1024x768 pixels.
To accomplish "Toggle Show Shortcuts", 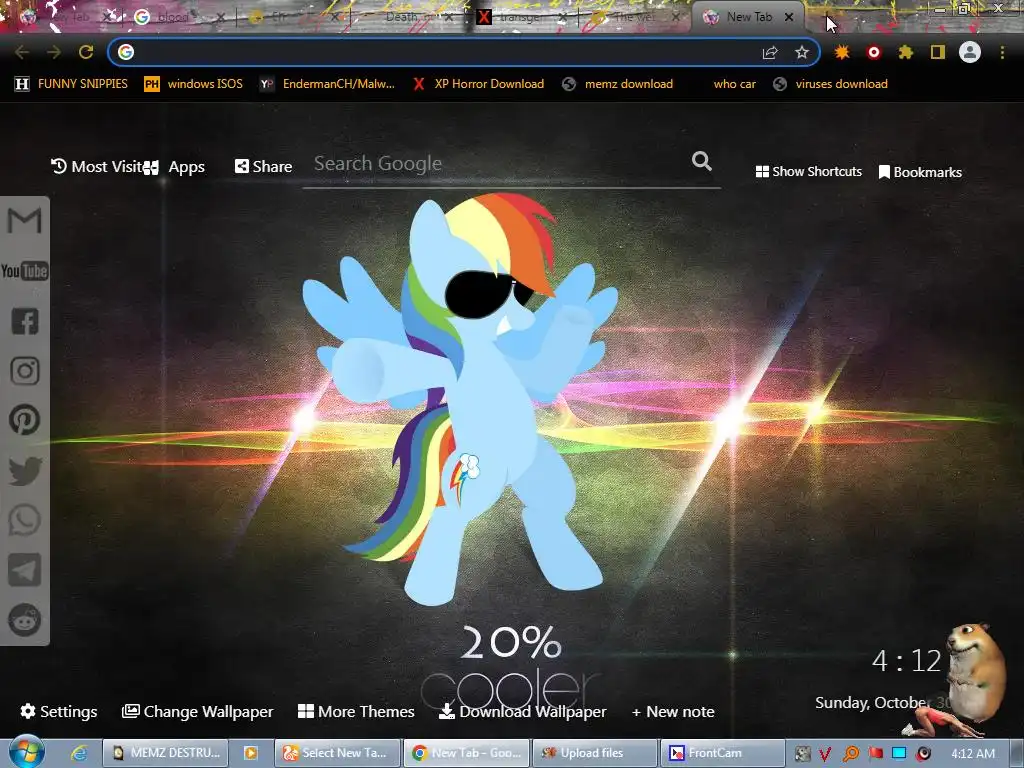I will (x=808, y=172).
